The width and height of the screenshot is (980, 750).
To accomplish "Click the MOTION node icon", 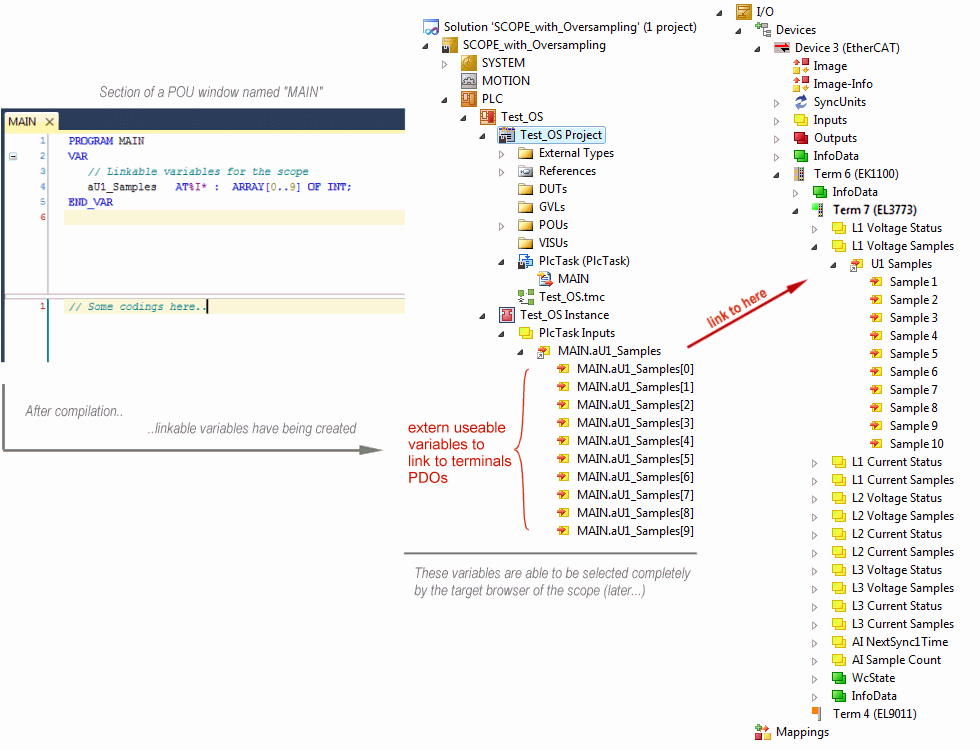I will pyautogui.click(x=468, y=81).
